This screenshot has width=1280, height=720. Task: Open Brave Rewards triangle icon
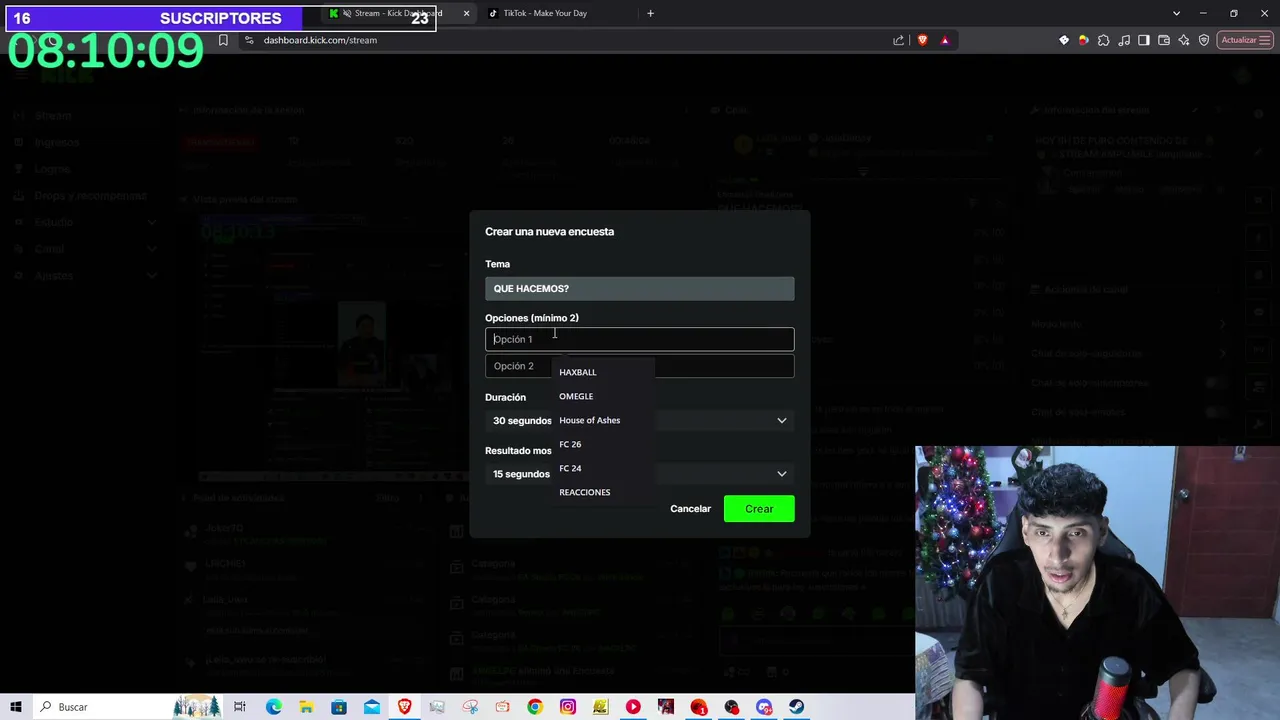click(945, 40)
